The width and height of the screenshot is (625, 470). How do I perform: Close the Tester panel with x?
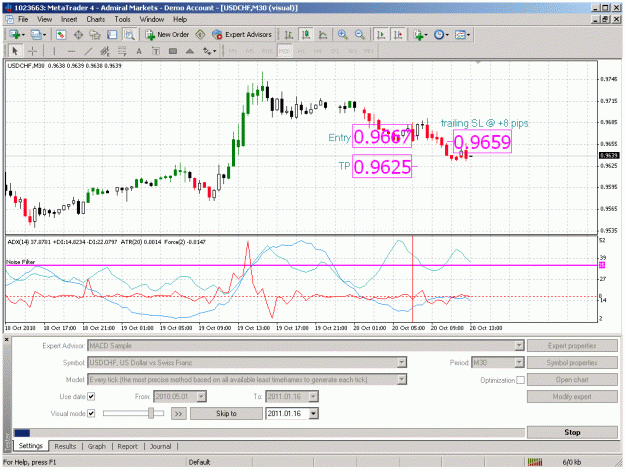click(7, 340)
